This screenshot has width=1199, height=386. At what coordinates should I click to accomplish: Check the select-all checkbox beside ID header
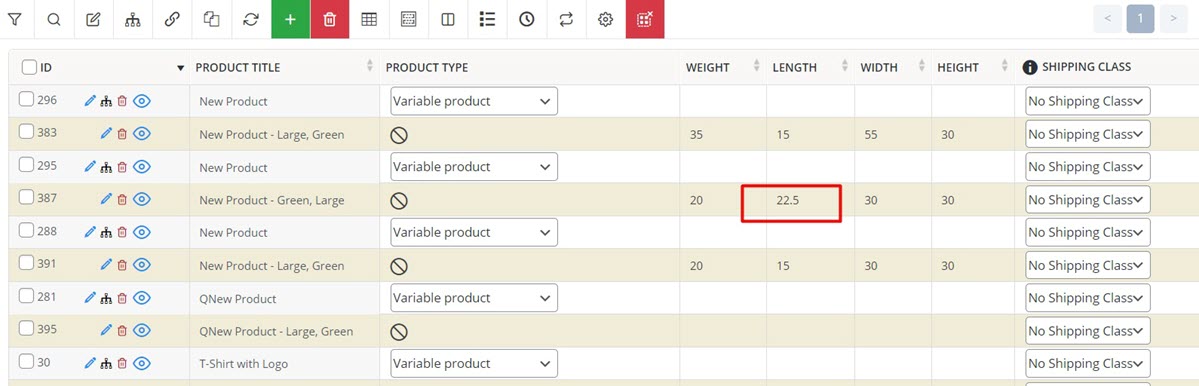pyautogui.click(x=29, y=67)
